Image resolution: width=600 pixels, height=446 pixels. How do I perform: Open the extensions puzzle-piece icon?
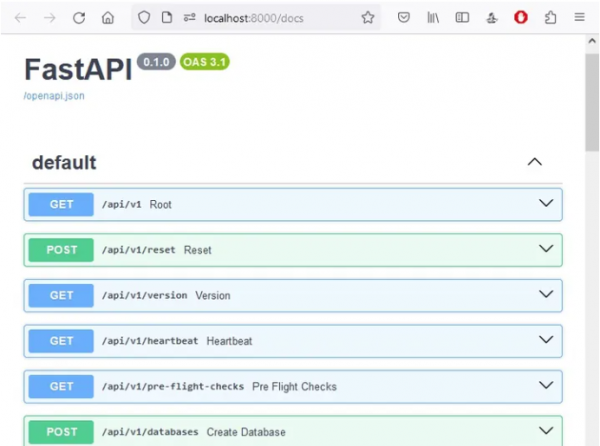(550, 18)
